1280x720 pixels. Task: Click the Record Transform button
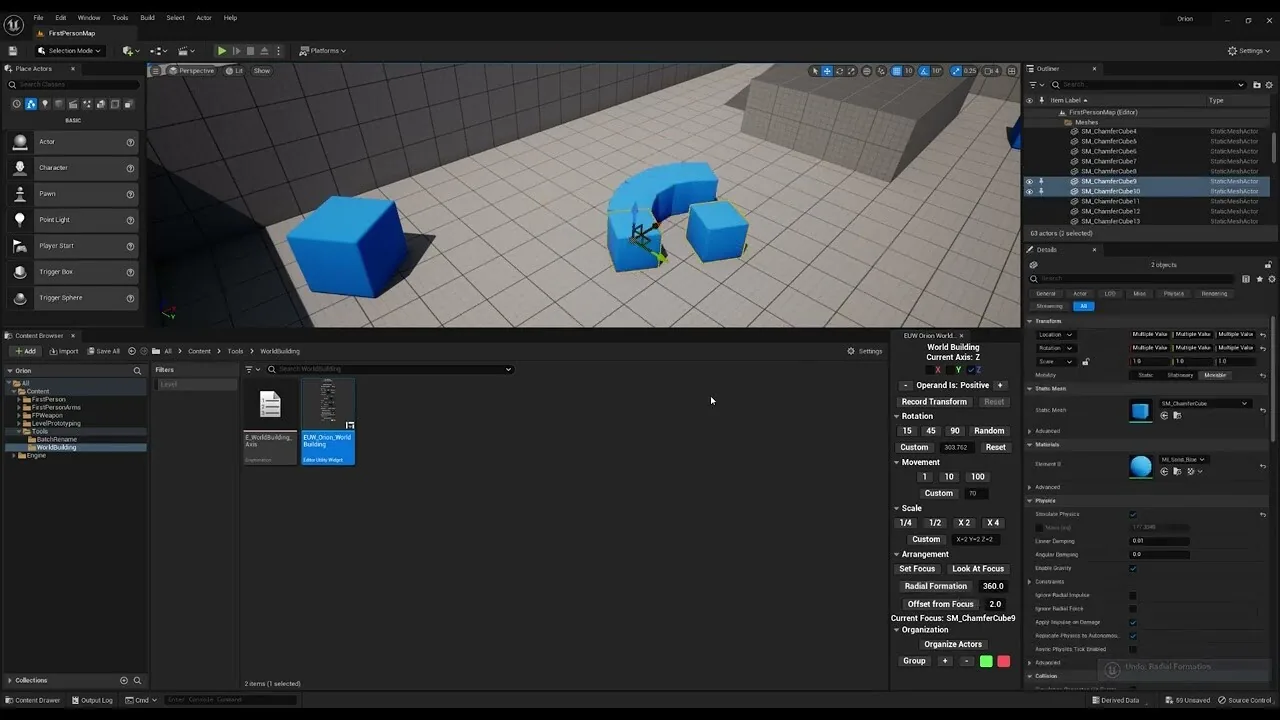coord(934,402)
